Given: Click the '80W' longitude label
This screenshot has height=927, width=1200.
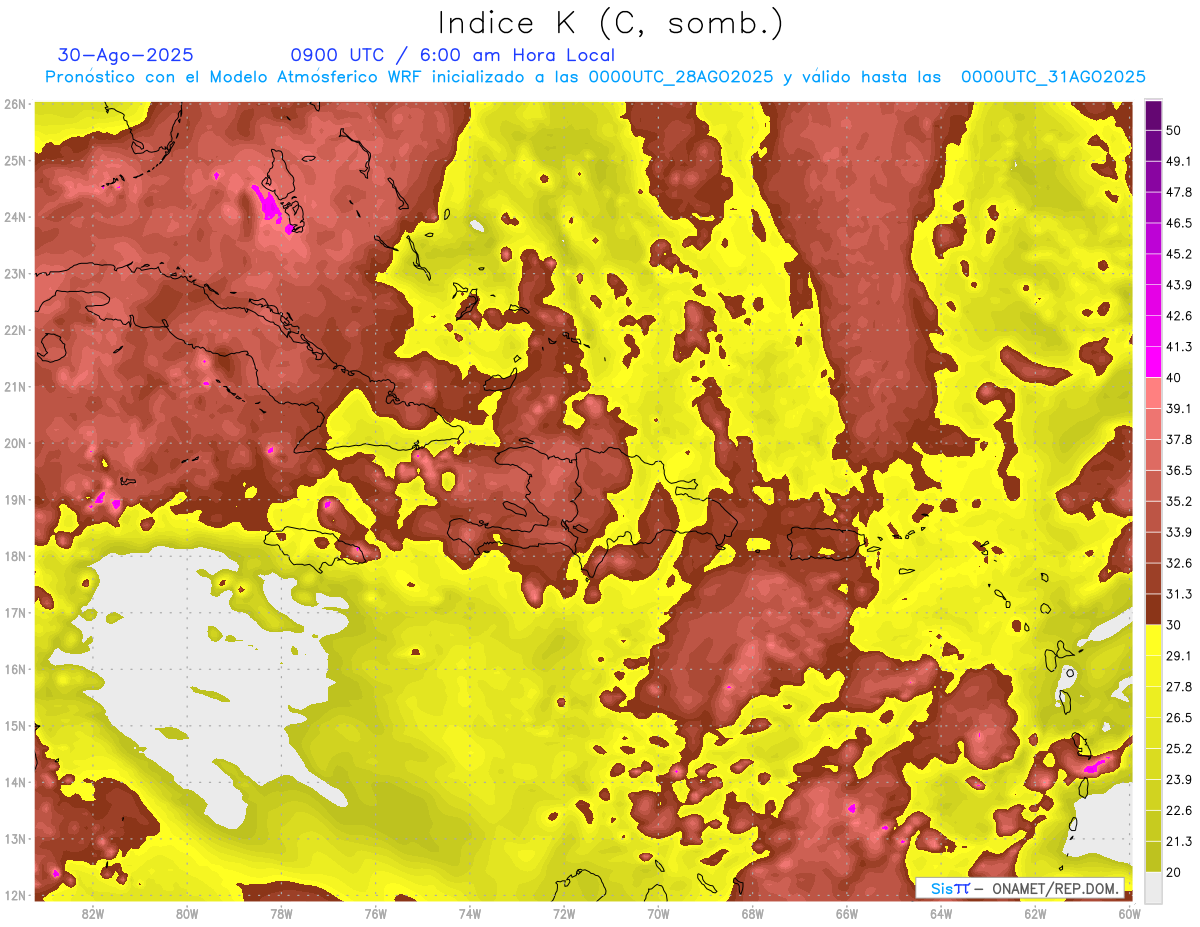Looking at the screenshot, I should pos(187,913).
